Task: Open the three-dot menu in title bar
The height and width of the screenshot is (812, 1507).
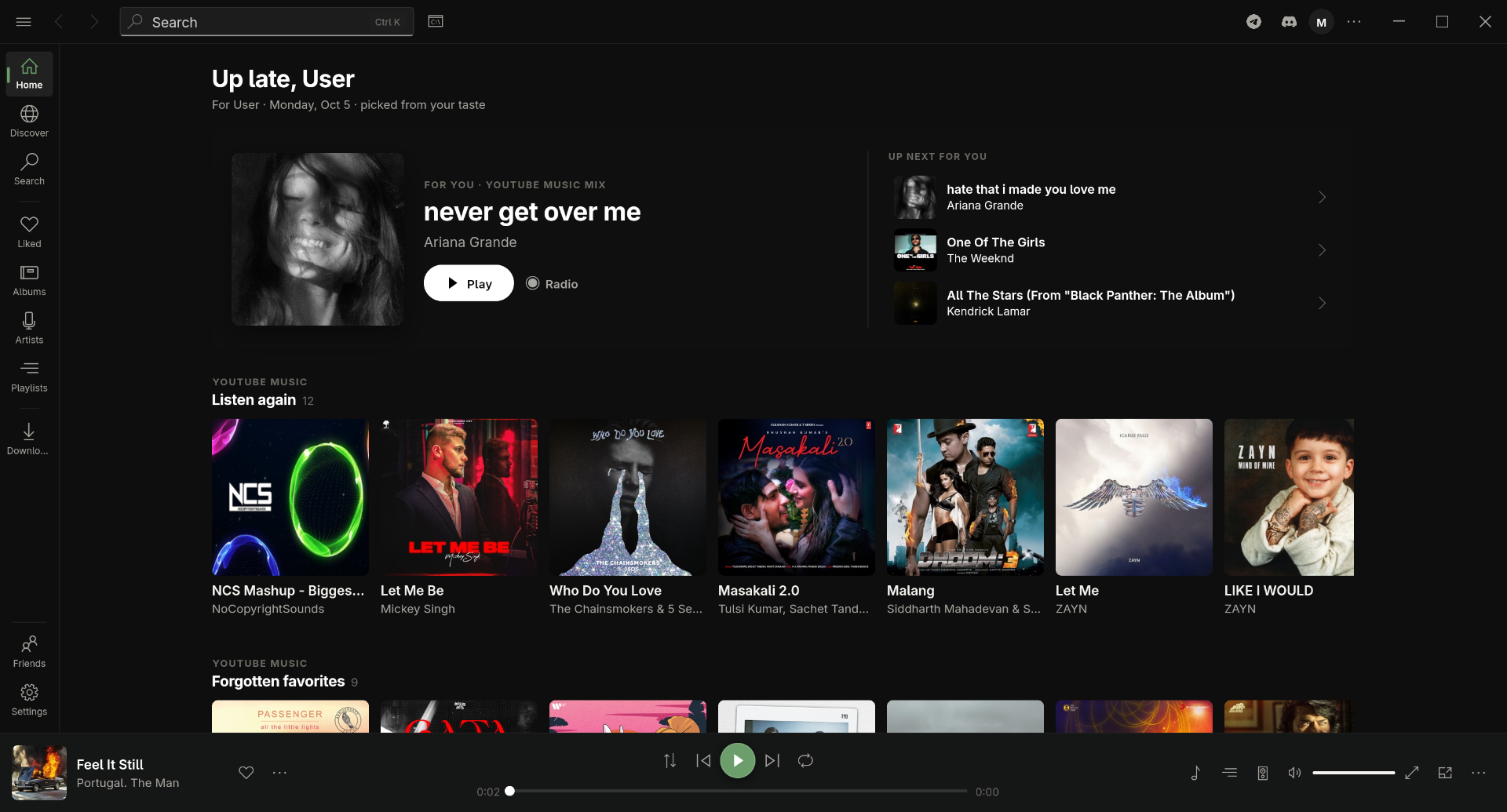Action: tap(1354, 22)
